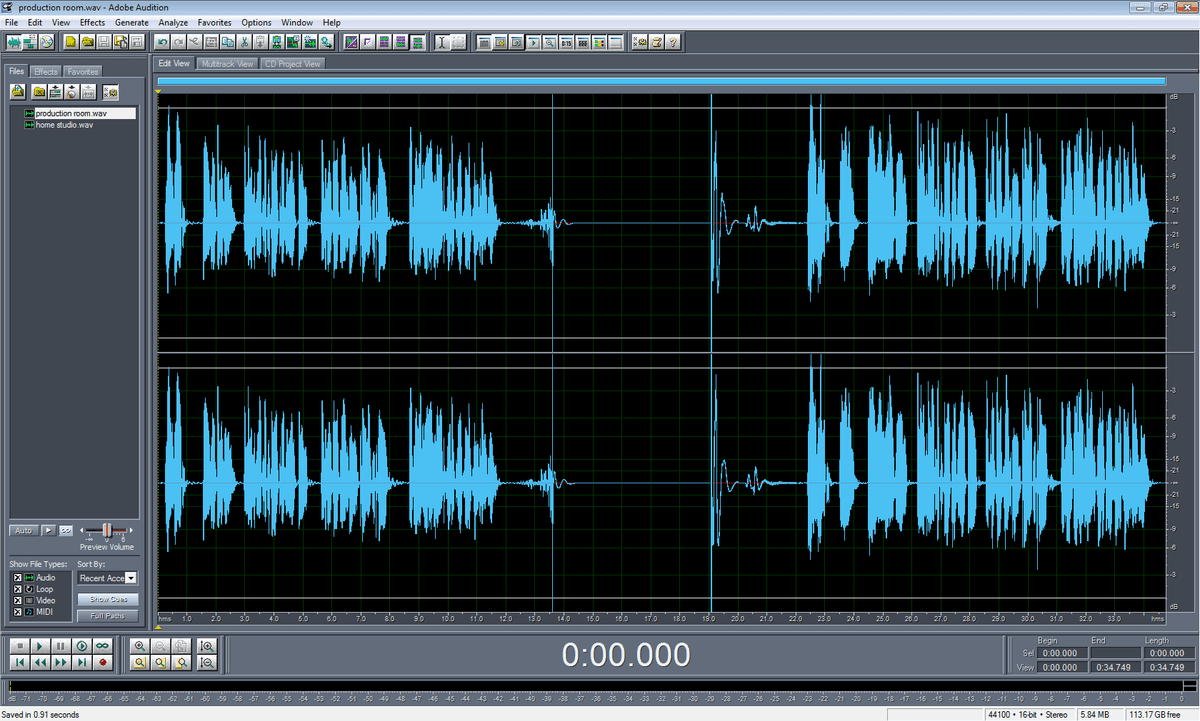Click the Insert into Multitrack icon in Files panel
1200x721 pixels.
pyautogui.click(x=55, y=92)
